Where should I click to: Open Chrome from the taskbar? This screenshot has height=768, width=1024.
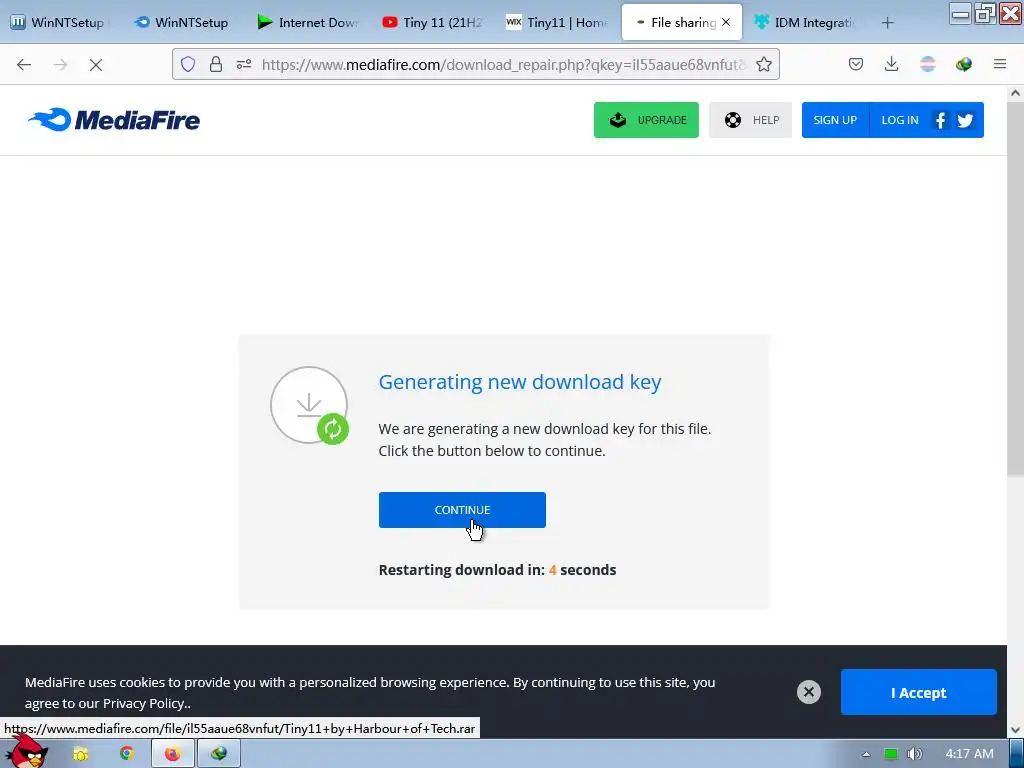point(127,754)
